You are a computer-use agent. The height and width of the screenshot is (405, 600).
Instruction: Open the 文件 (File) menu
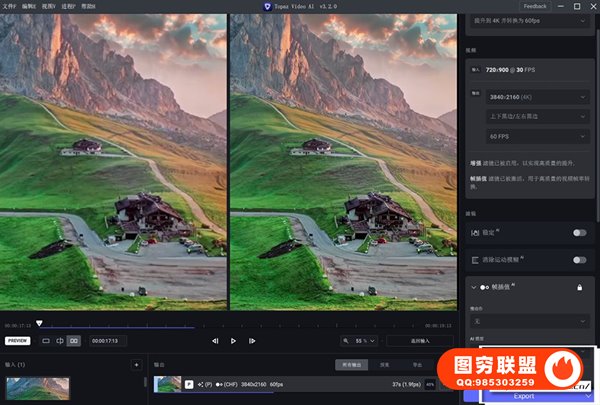pyautogui.click(x=9, y=6)
